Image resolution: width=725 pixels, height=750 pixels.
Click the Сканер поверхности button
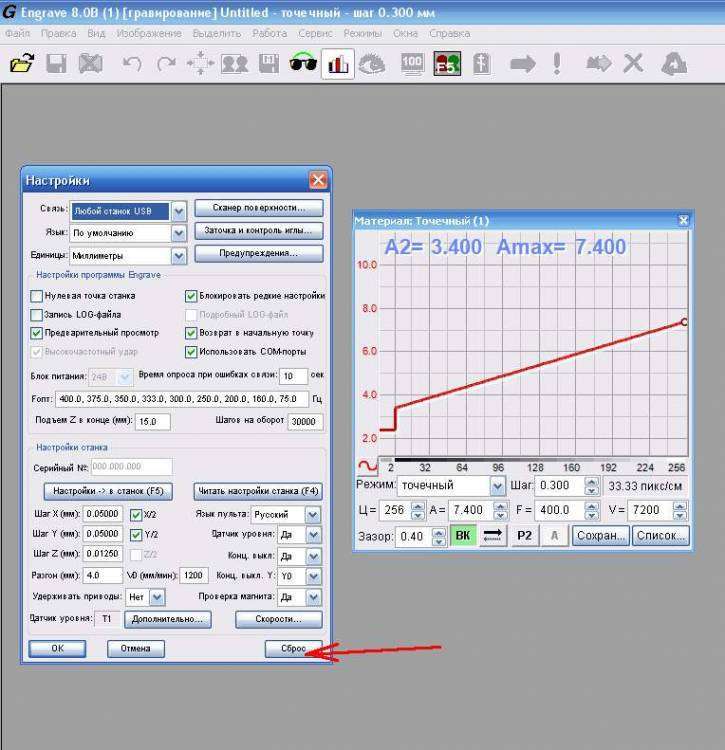click(x=259, y=208)
